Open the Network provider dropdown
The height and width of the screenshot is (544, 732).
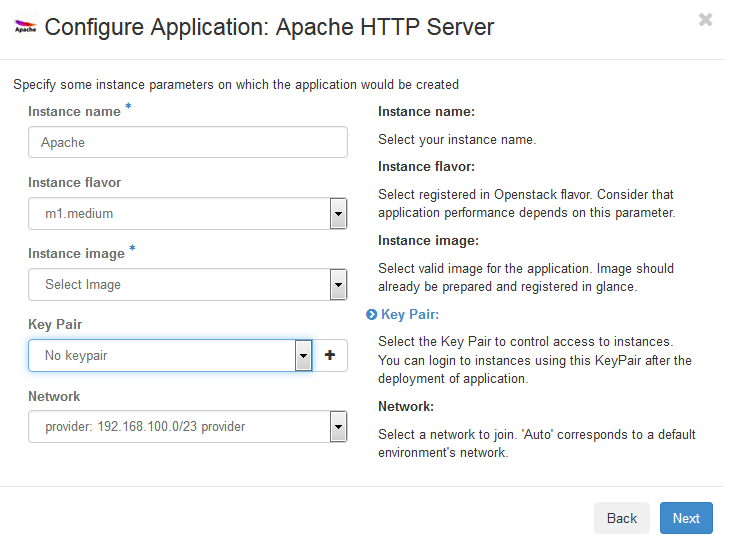[x=188, y=426]
